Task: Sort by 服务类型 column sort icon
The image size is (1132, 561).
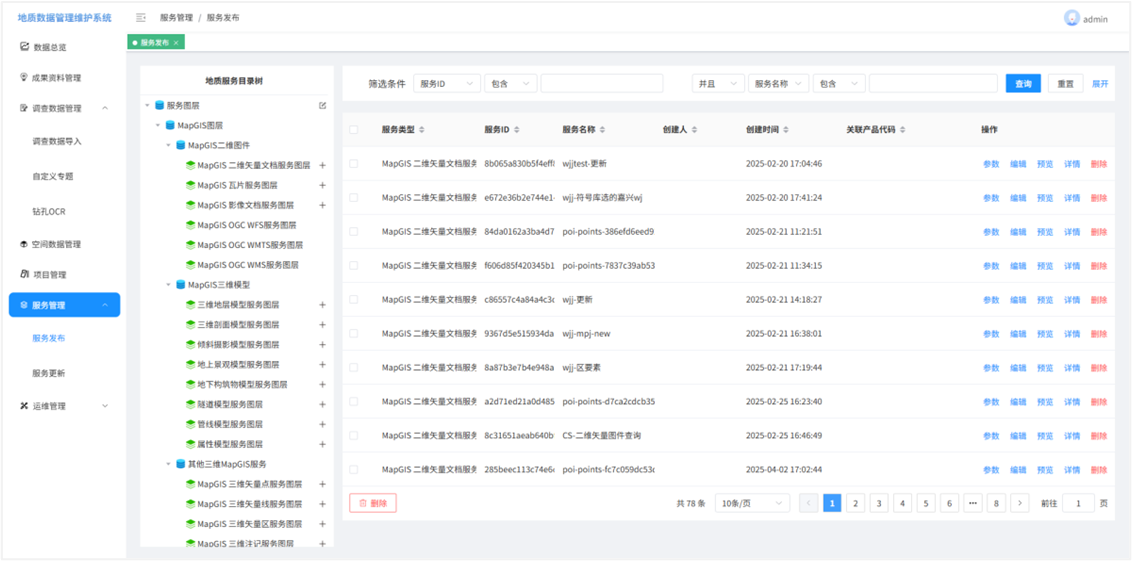Action: 422,130
